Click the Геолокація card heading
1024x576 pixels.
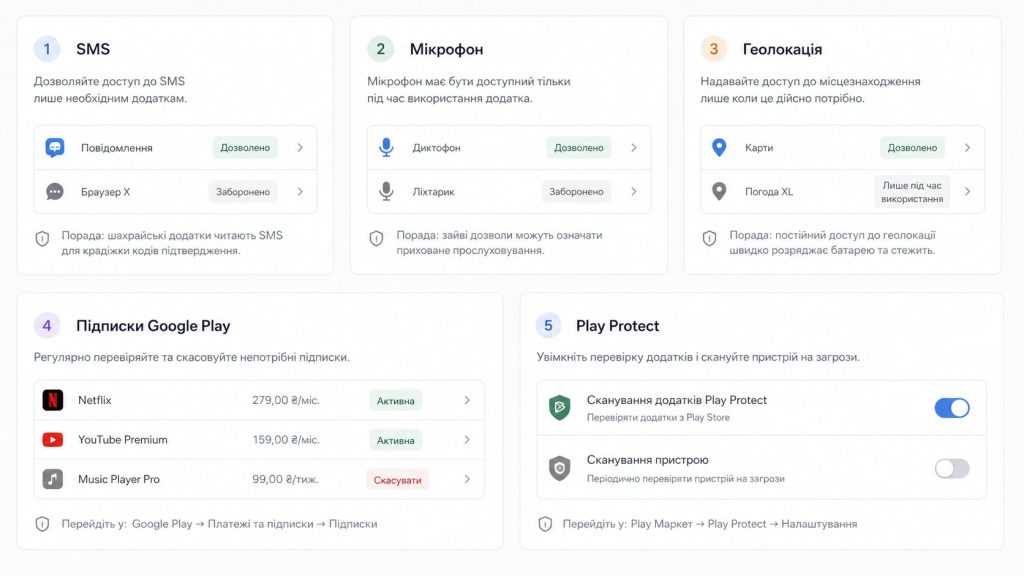(x=782, y=49)
